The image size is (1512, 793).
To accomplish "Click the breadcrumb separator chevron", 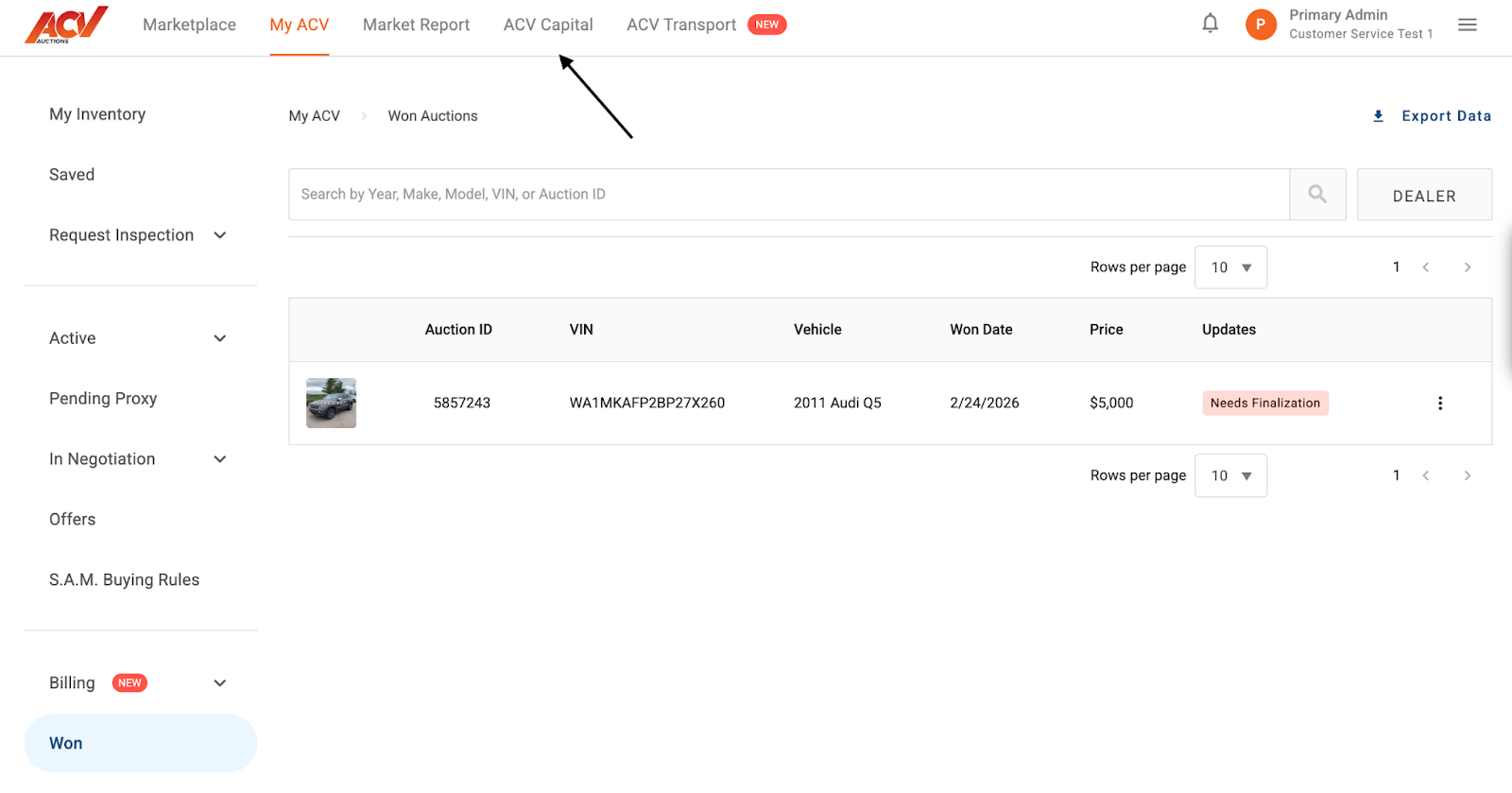I will [x=364, y=116].
